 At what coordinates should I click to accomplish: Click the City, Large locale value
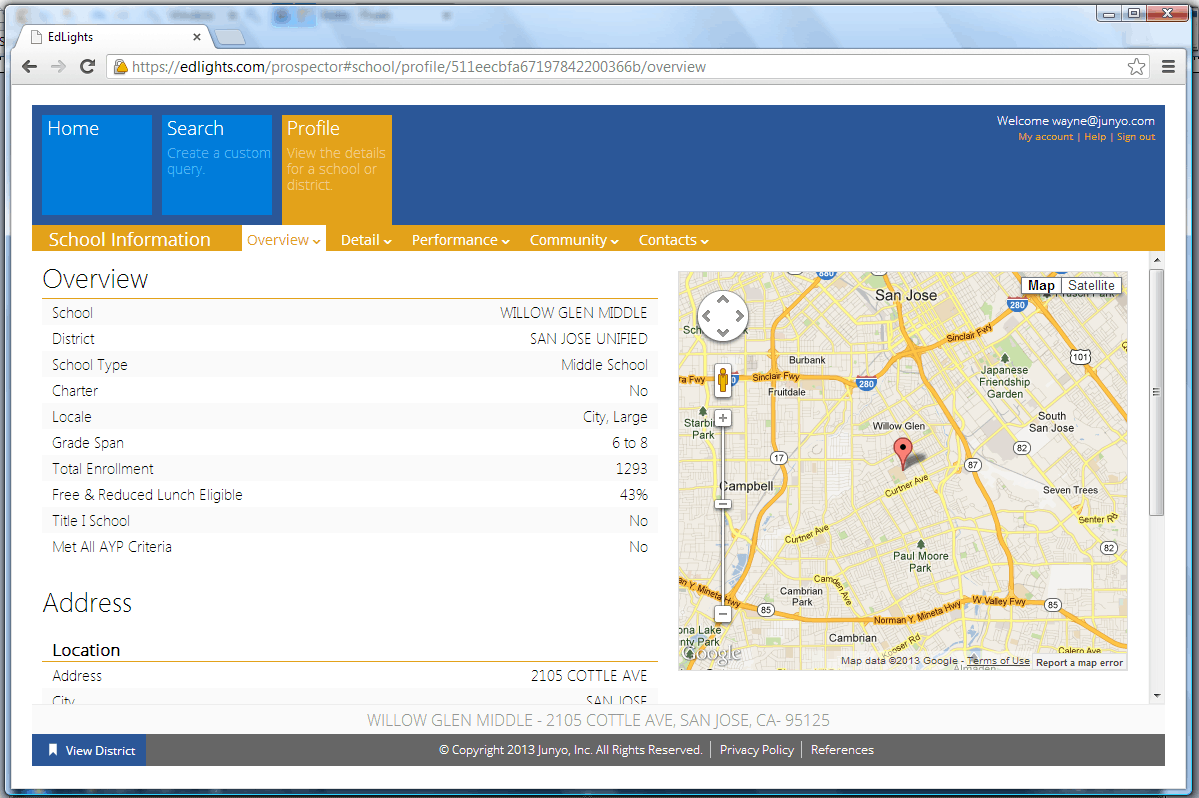[615, 417]
